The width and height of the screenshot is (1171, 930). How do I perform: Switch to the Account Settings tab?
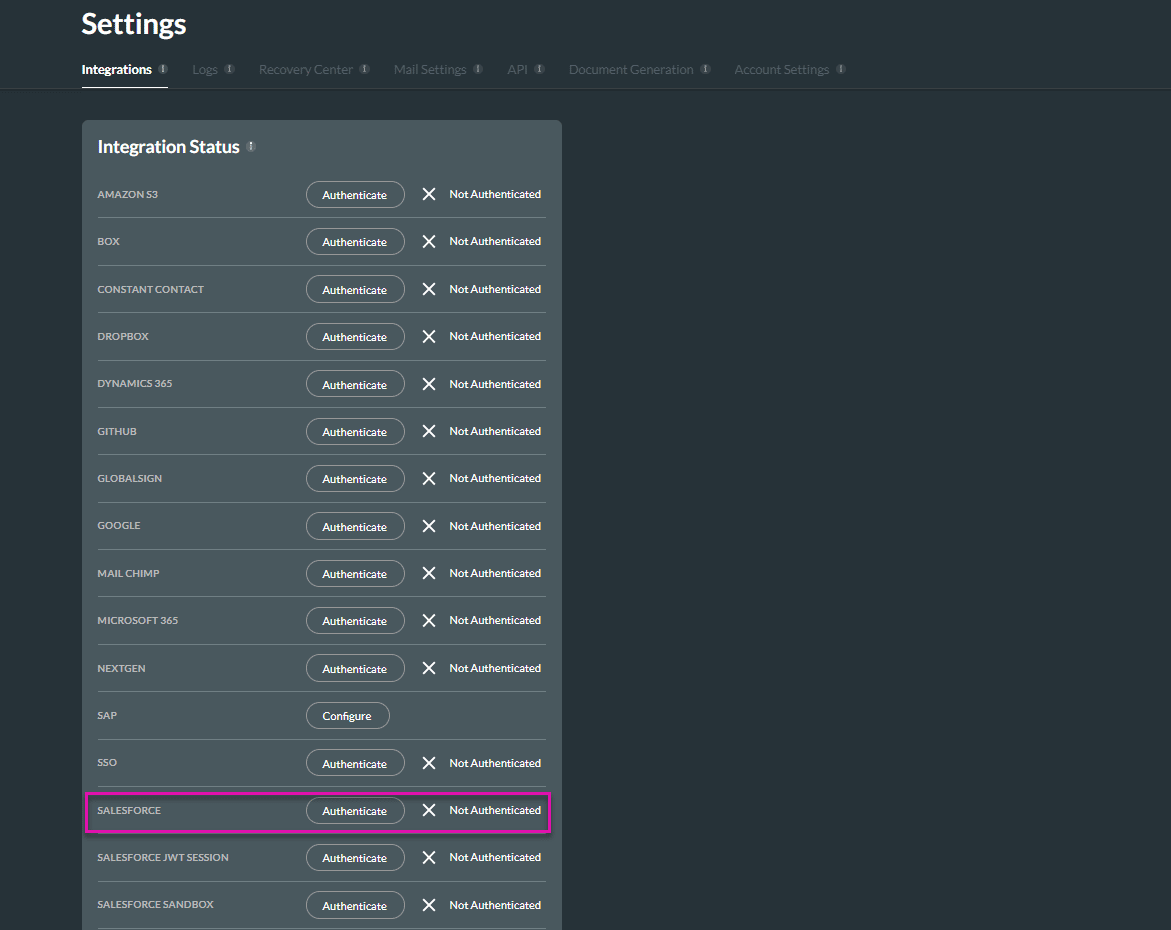pos(782,69)
